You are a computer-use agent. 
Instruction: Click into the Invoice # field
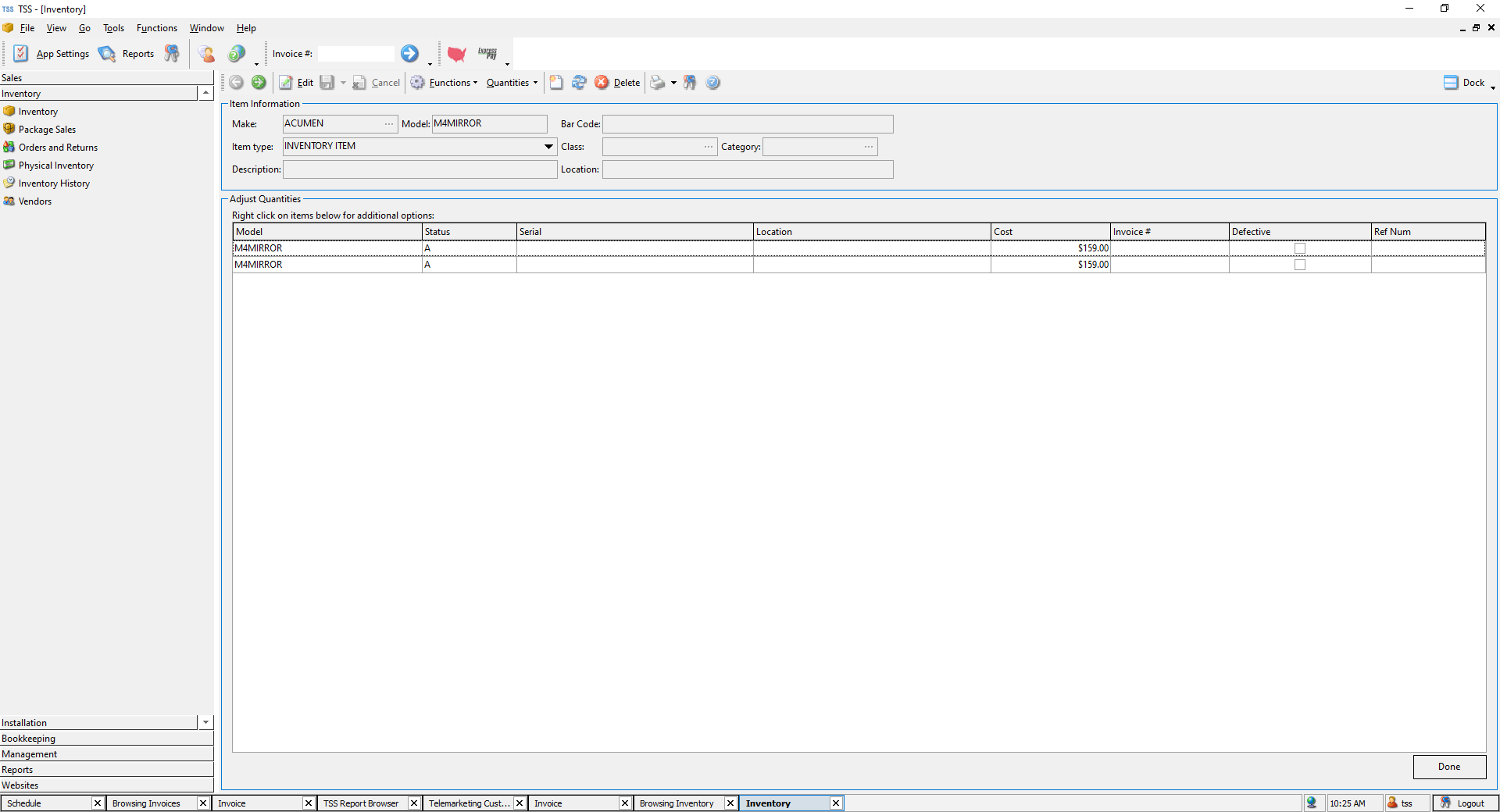356,54
